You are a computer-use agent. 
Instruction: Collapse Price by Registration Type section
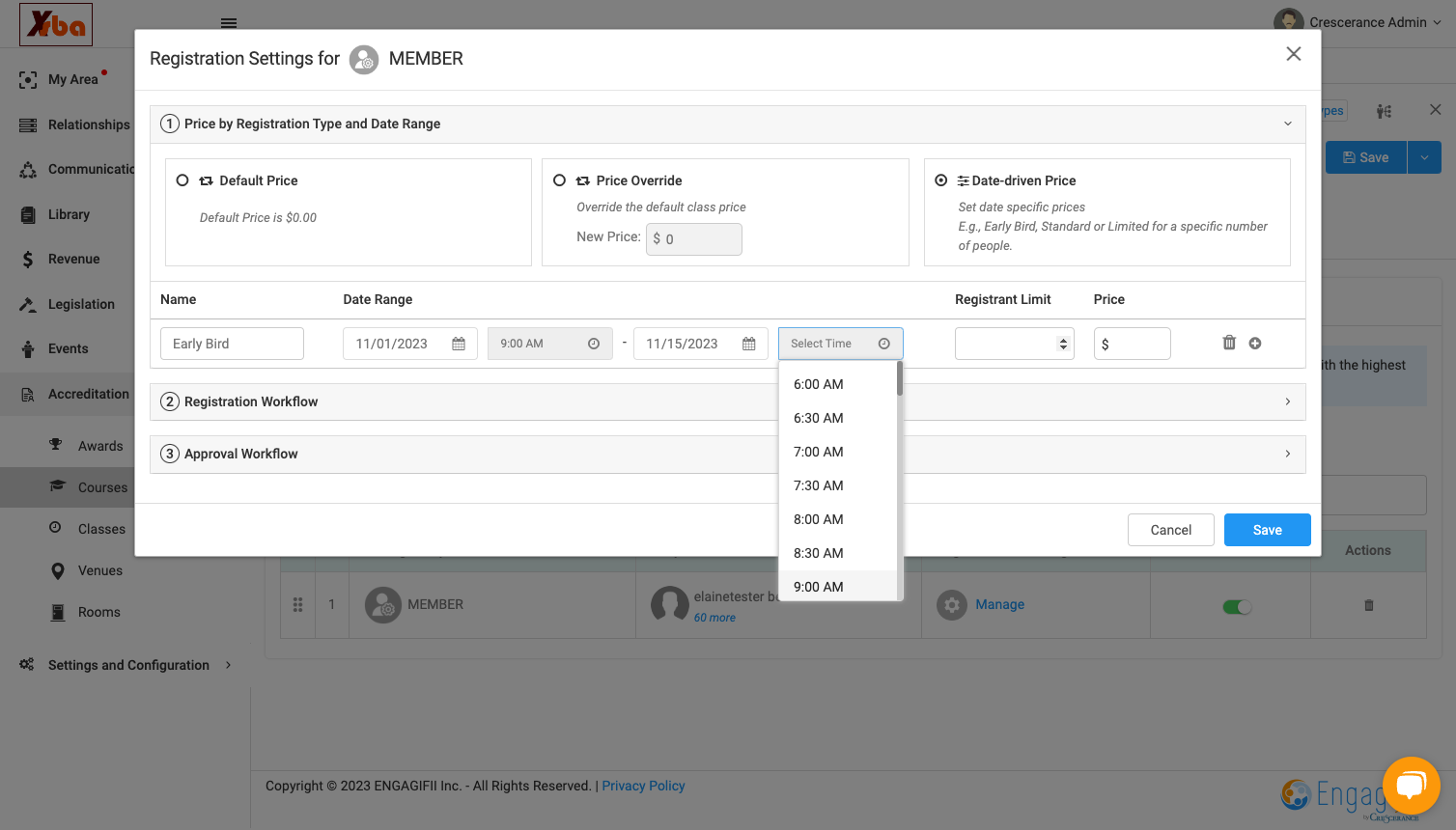click(x=1287, y=124)
